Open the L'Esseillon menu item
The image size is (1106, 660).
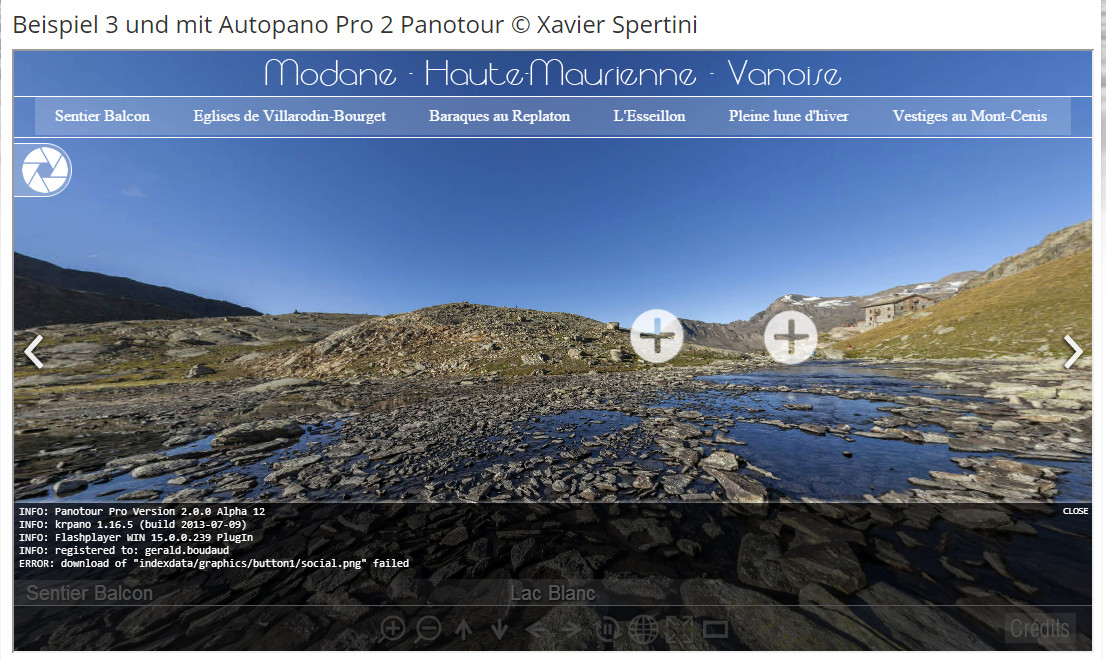[649, 116]
